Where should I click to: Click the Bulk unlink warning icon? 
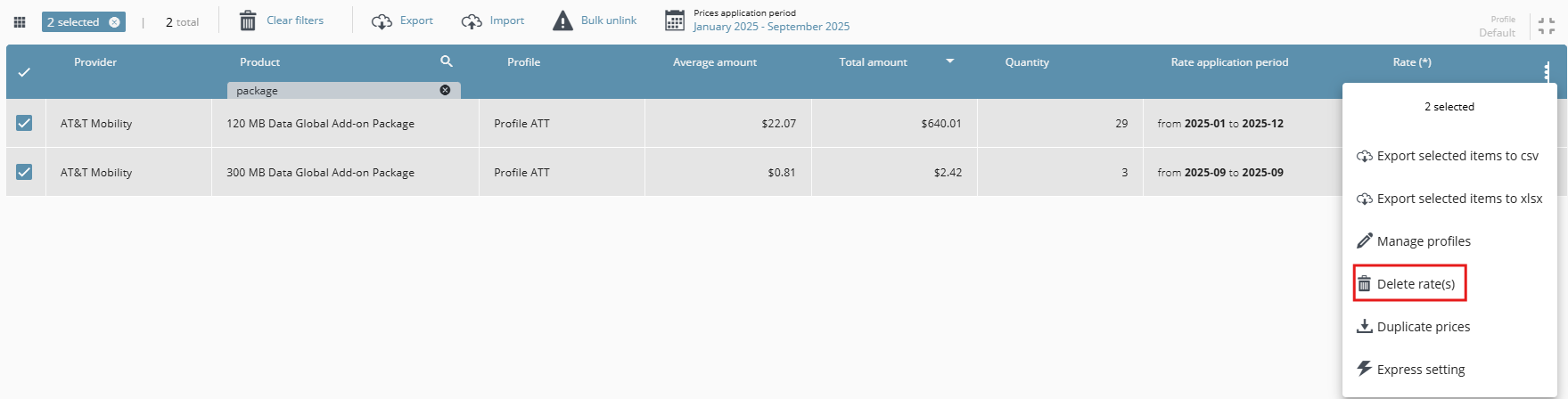point(562,20)
